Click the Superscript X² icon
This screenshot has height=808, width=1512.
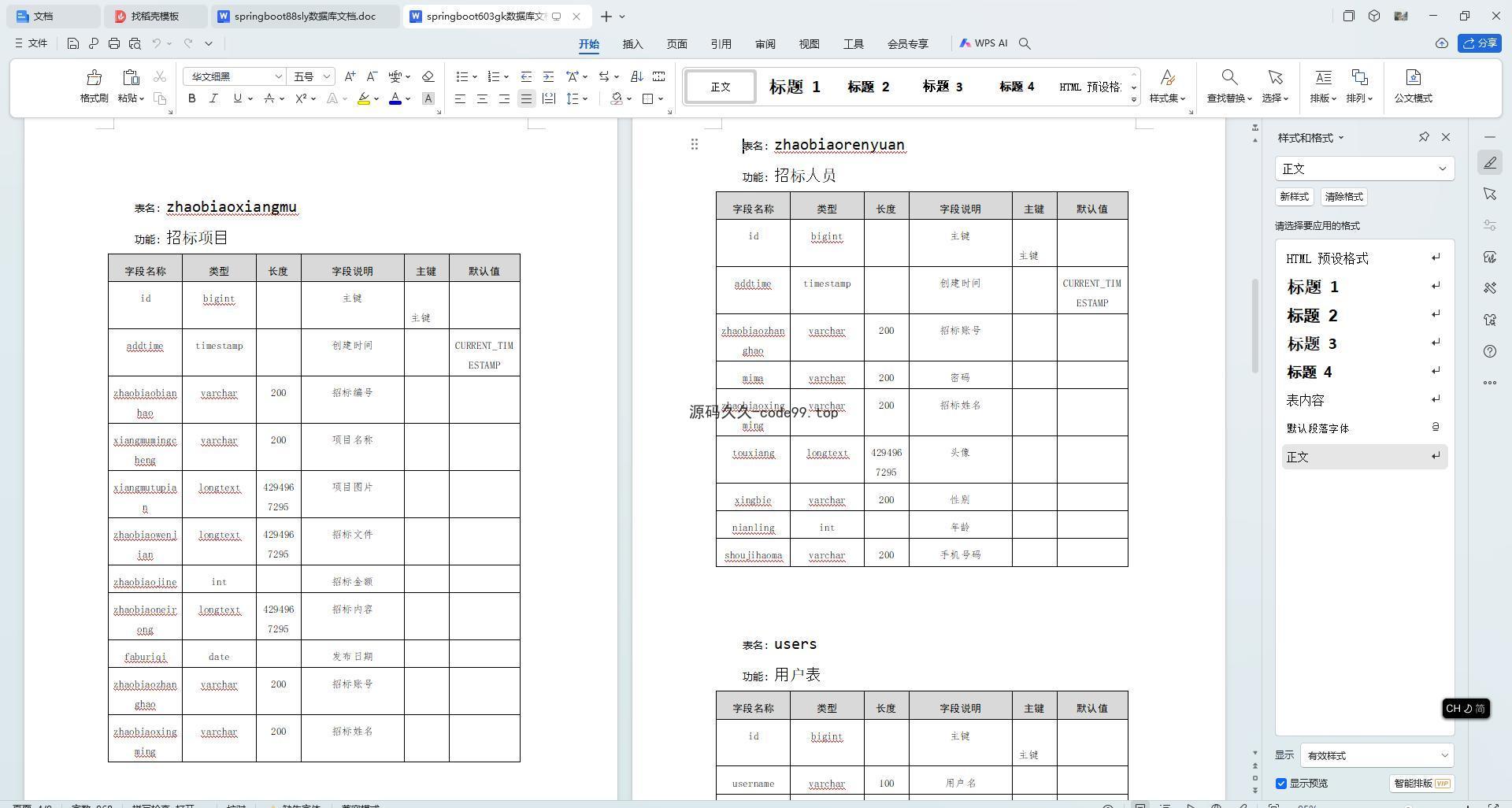pyautogui.click(x=301, y=98)
